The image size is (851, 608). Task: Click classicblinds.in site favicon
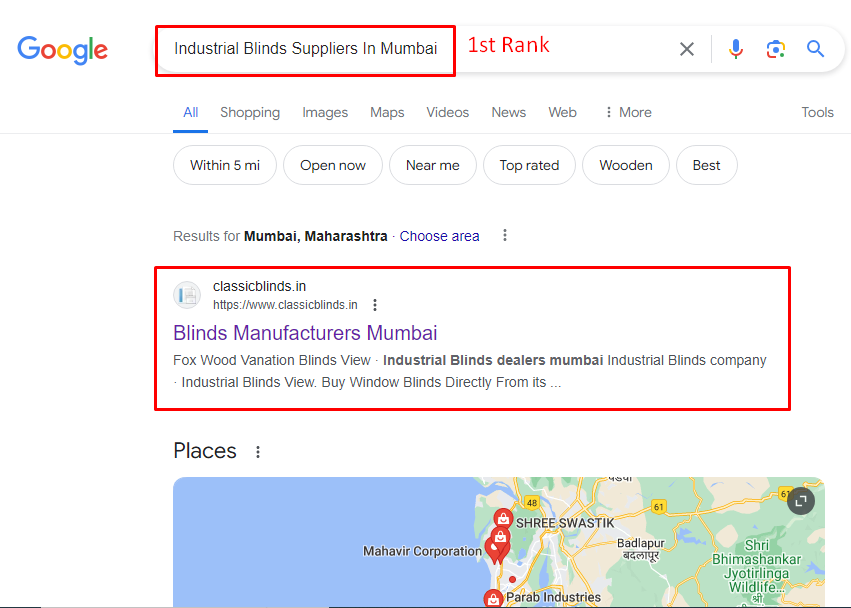click(x=187, y=295)
